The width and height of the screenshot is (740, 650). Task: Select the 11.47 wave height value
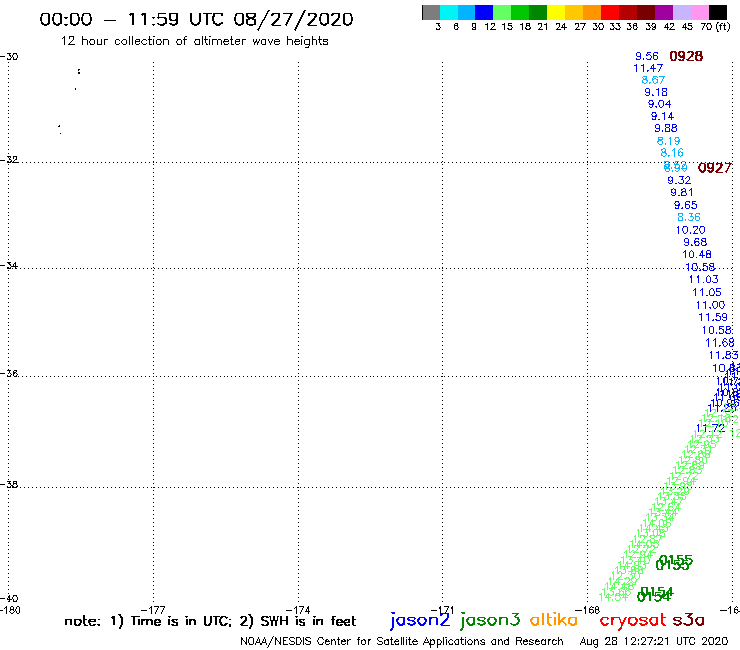(648, 68)
